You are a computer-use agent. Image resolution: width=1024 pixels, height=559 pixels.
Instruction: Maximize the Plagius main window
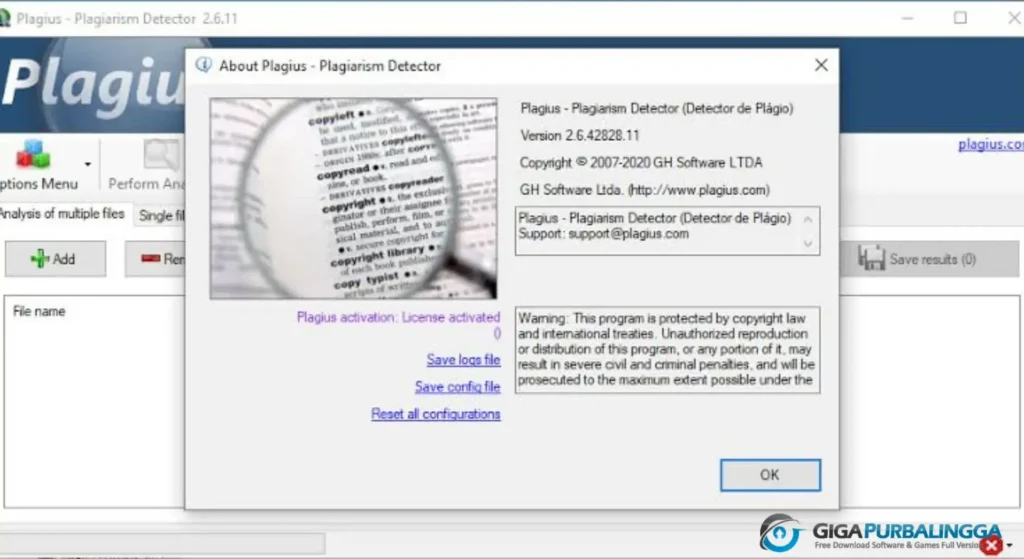click(x=960, y=18)
